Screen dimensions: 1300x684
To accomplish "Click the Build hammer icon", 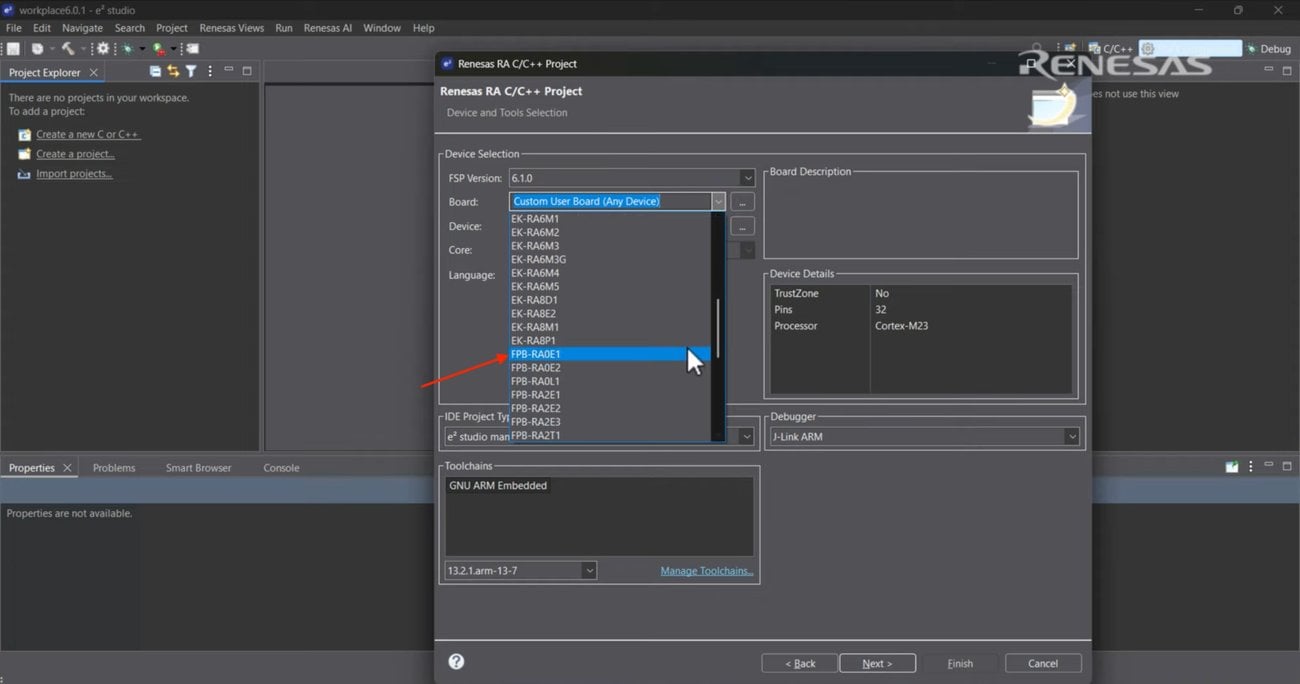I will [68, 49].
